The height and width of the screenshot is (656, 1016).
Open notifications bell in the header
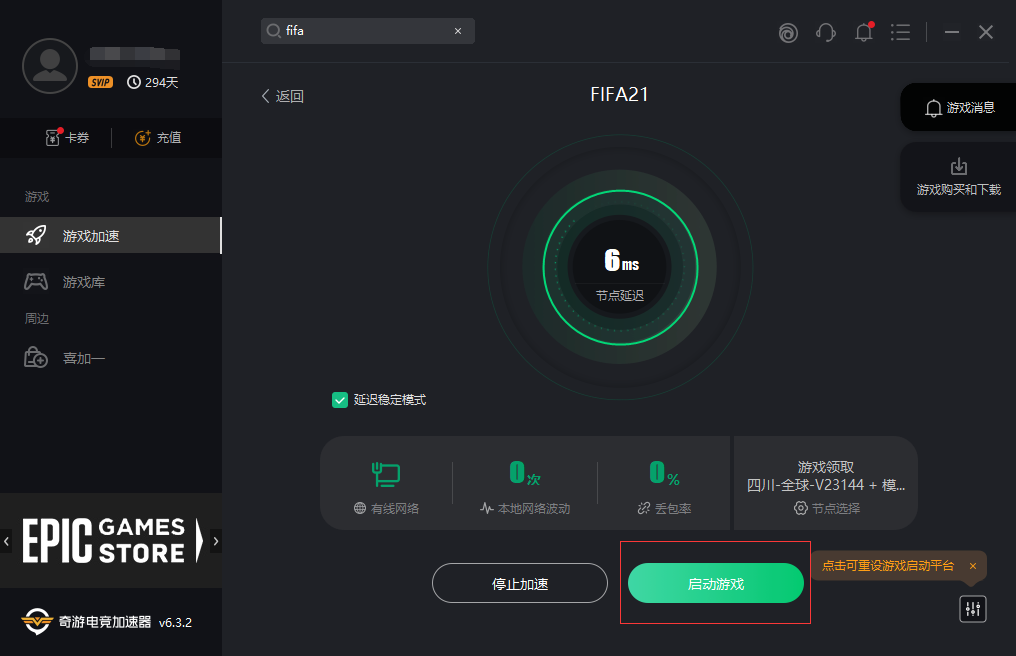[x=864, y=32]
